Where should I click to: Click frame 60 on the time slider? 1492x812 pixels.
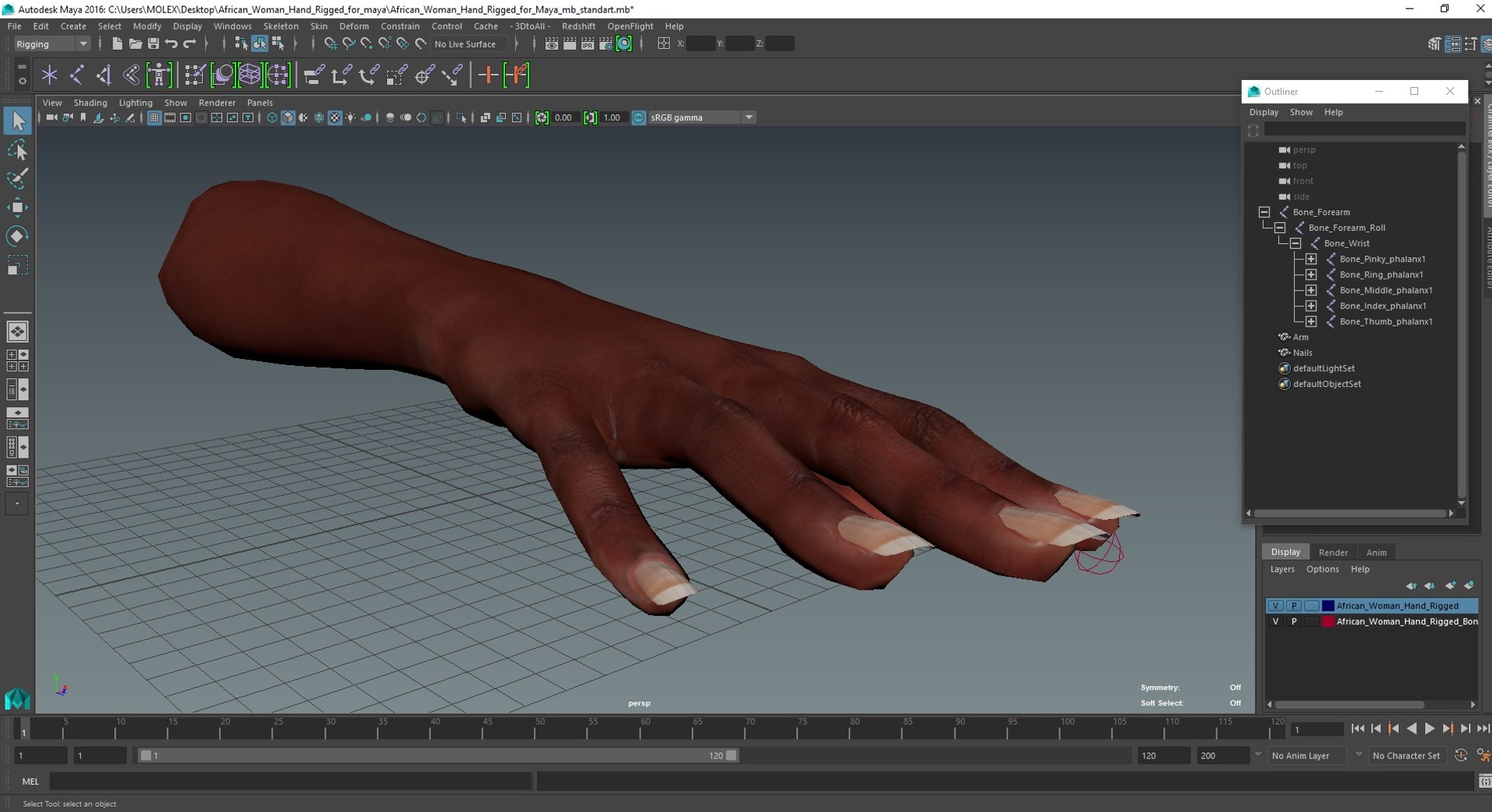pos(644,729)
